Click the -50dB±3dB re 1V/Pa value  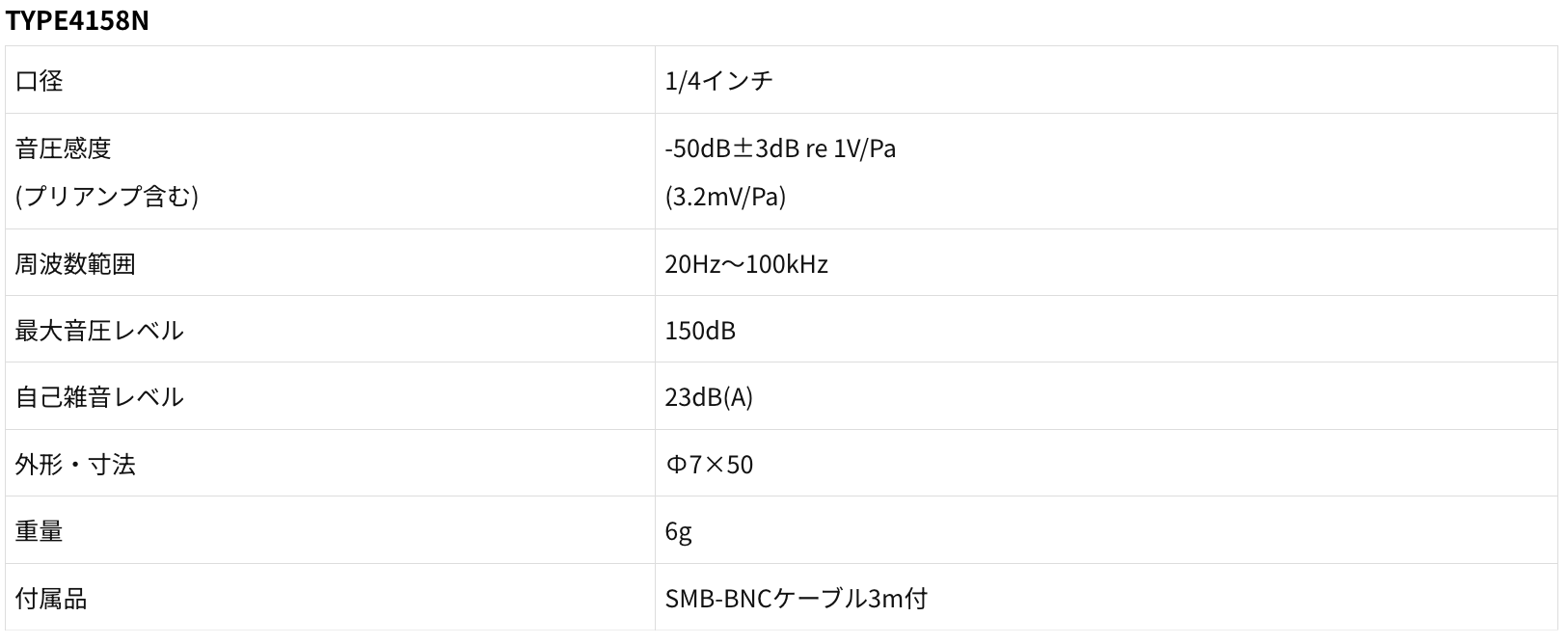pos(780,148)
